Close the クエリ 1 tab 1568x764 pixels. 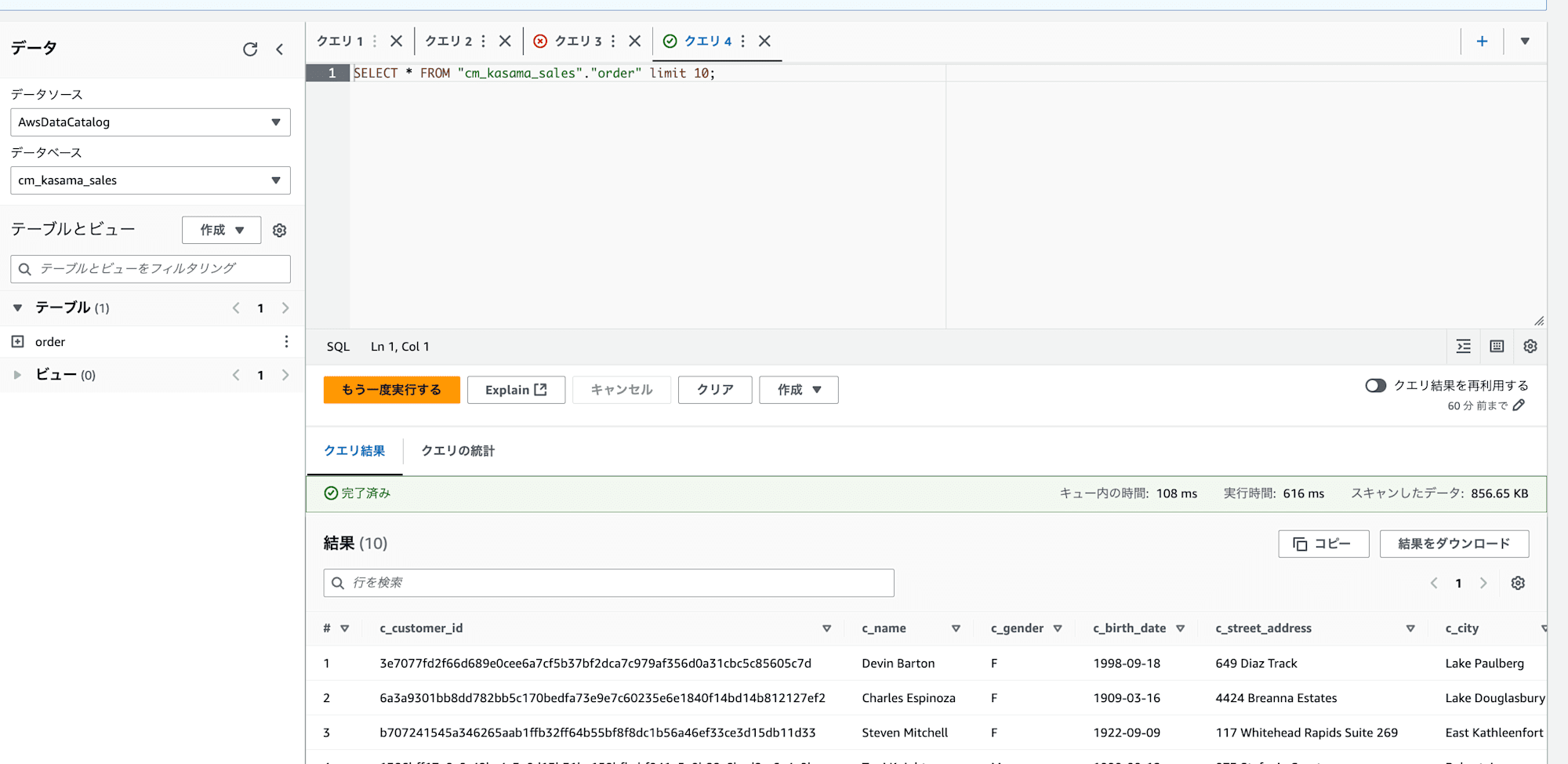click(397, 41)
